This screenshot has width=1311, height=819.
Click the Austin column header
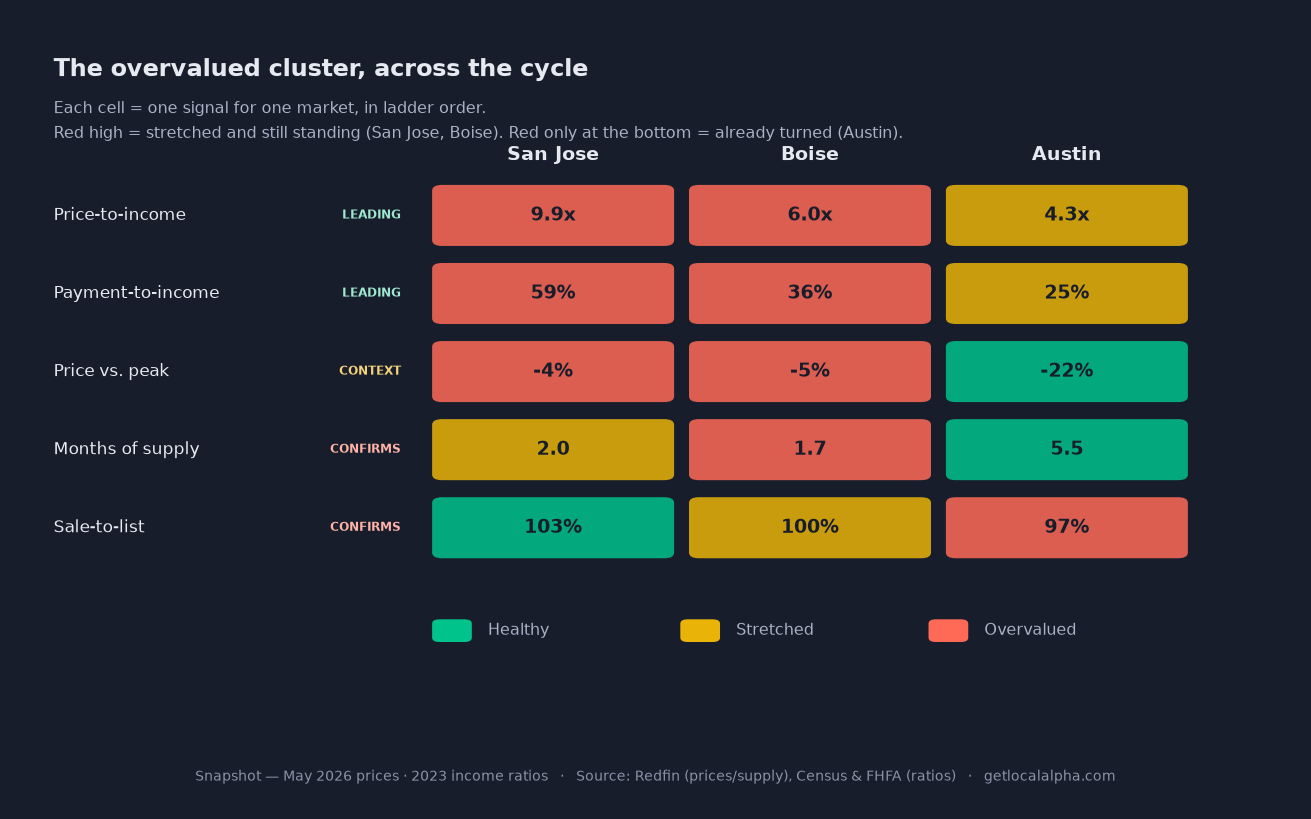[x=1067, y=155]
